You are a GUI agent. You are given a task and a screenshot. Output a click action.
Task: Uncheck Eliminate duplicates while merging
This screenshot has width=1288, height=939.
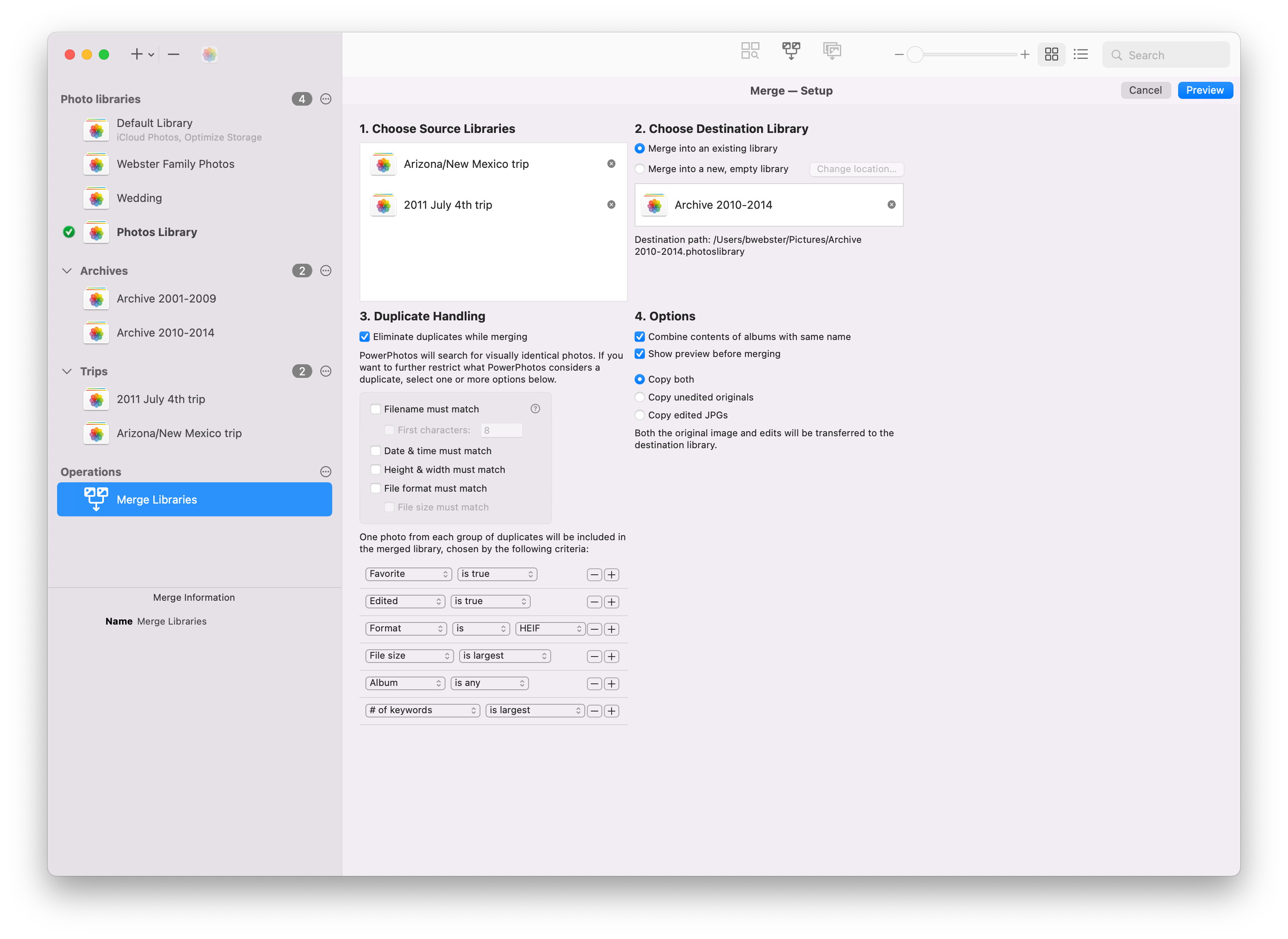(x=365, y=337)
